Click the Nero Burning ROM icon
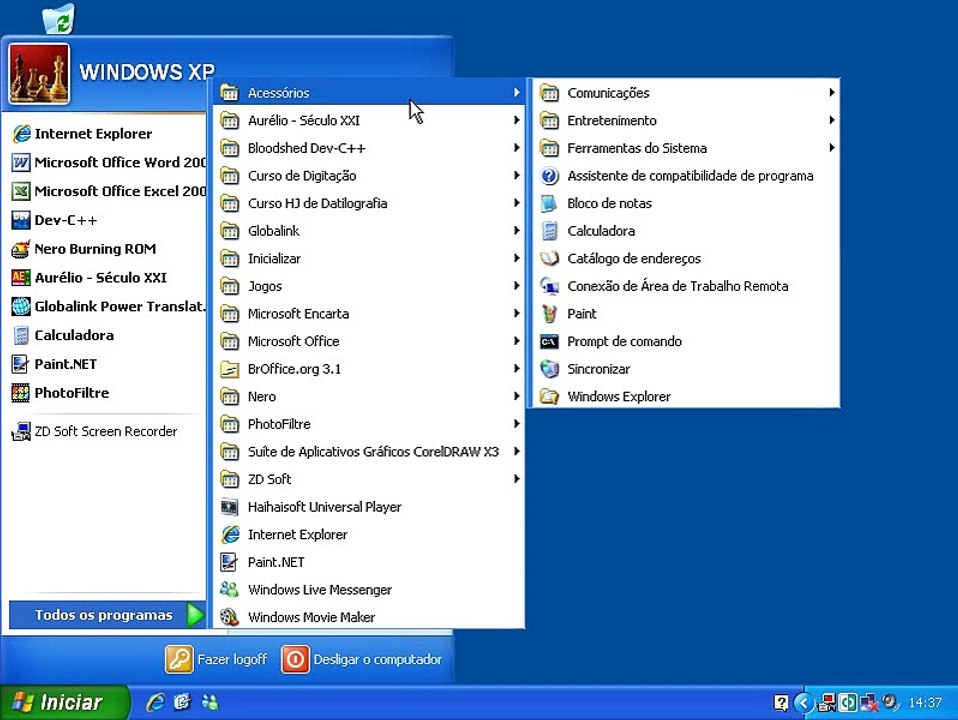958x720 pixels. coord(21,249)
